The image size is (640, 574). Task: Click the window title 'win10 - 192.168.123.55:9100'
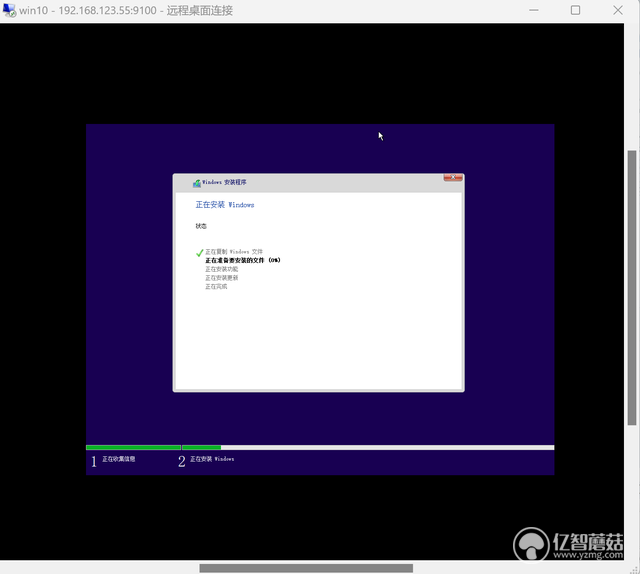tap(88, 10)
